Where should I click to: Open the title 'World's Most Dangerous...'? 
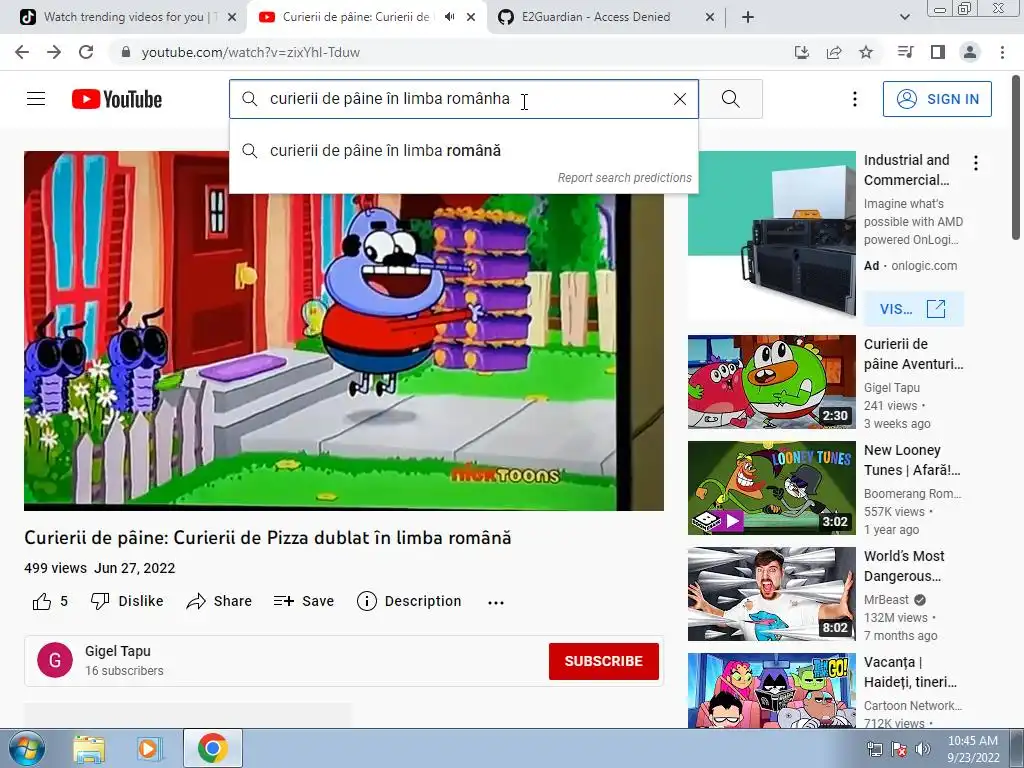click(x=904, y=566)
